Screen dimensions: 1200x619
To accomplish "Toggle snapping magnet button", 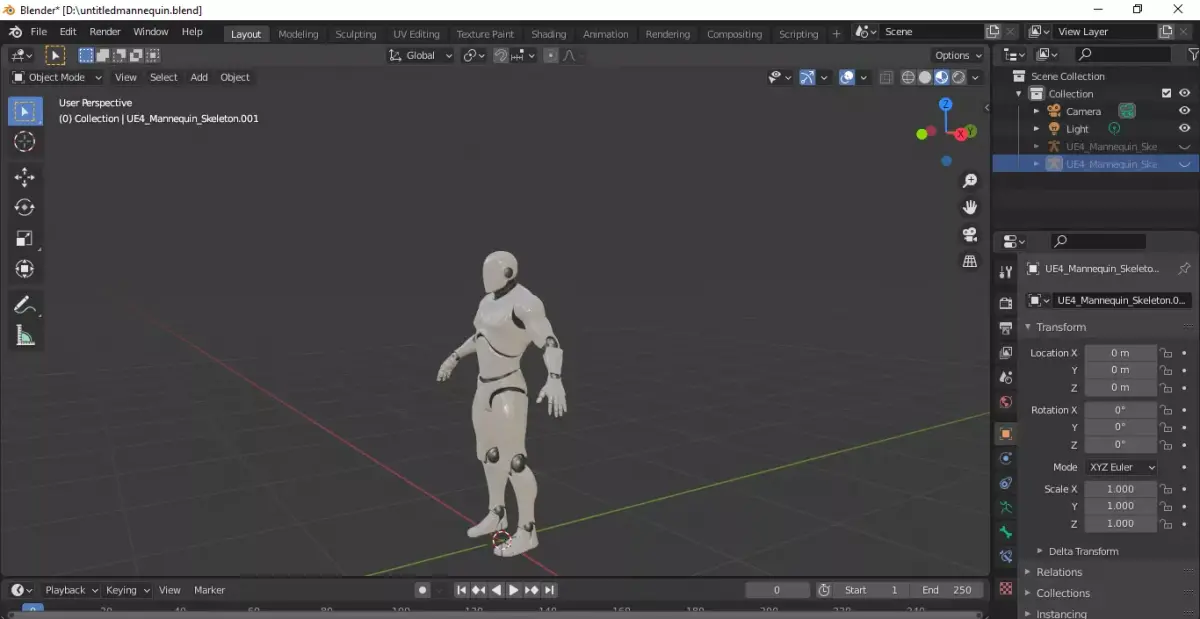I will point(501,56).
